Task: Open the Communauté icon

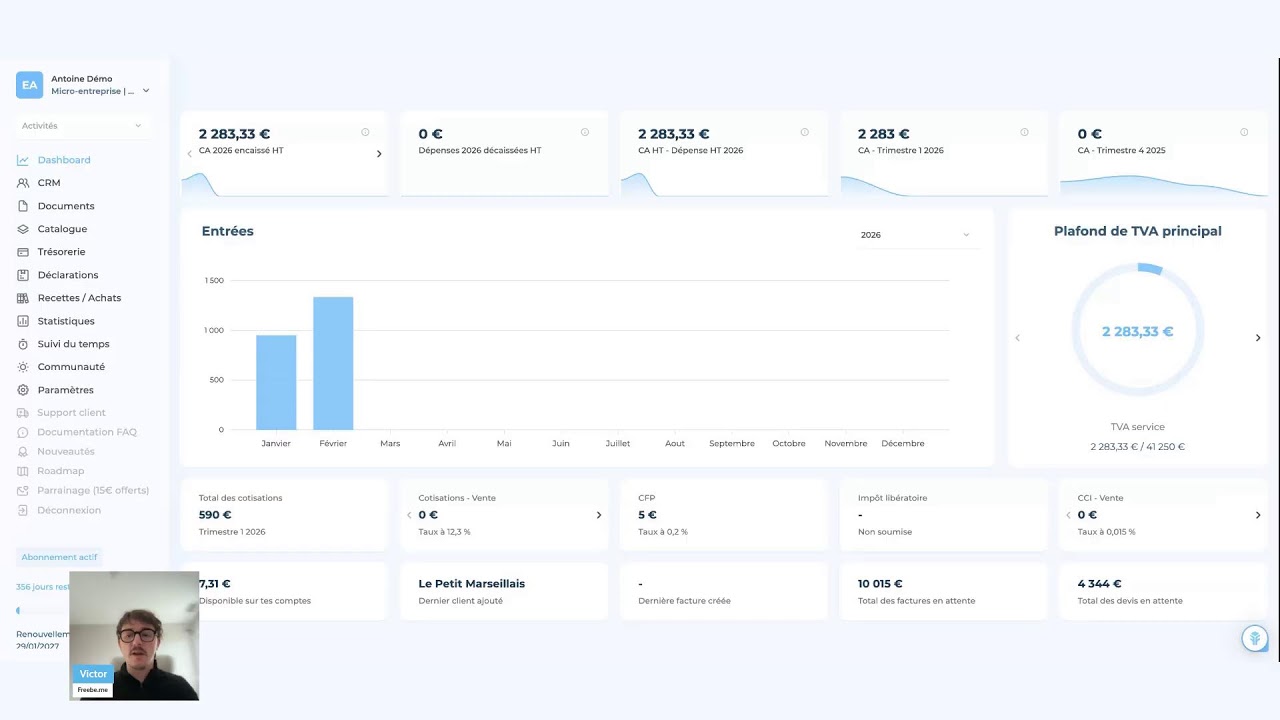Action: coord(23,367)
